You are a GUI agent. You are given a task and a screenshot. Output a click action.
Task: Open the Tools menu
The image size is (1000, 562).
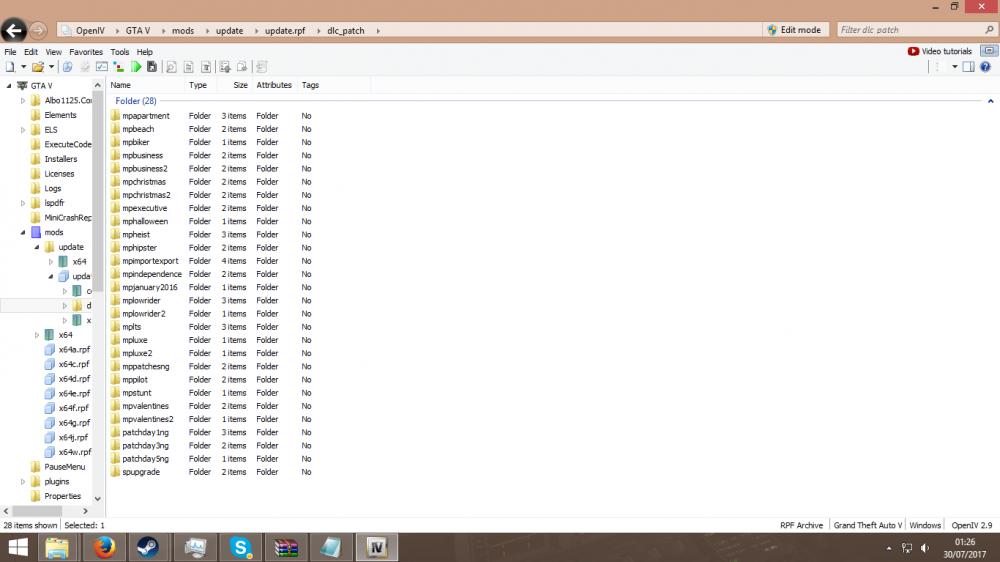point(119,52)
